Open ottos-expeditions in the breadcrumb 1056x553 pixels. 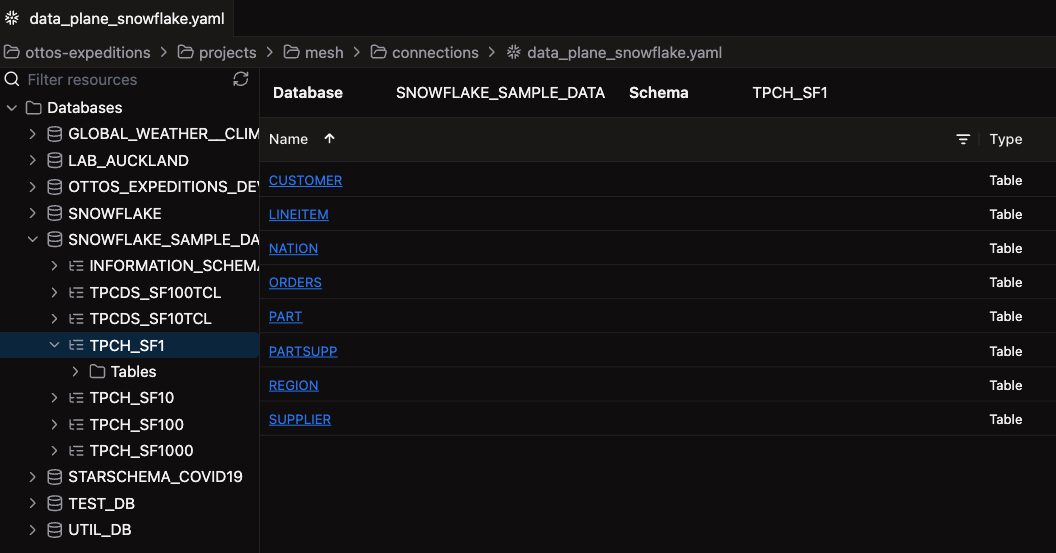(x=88, y=53)
